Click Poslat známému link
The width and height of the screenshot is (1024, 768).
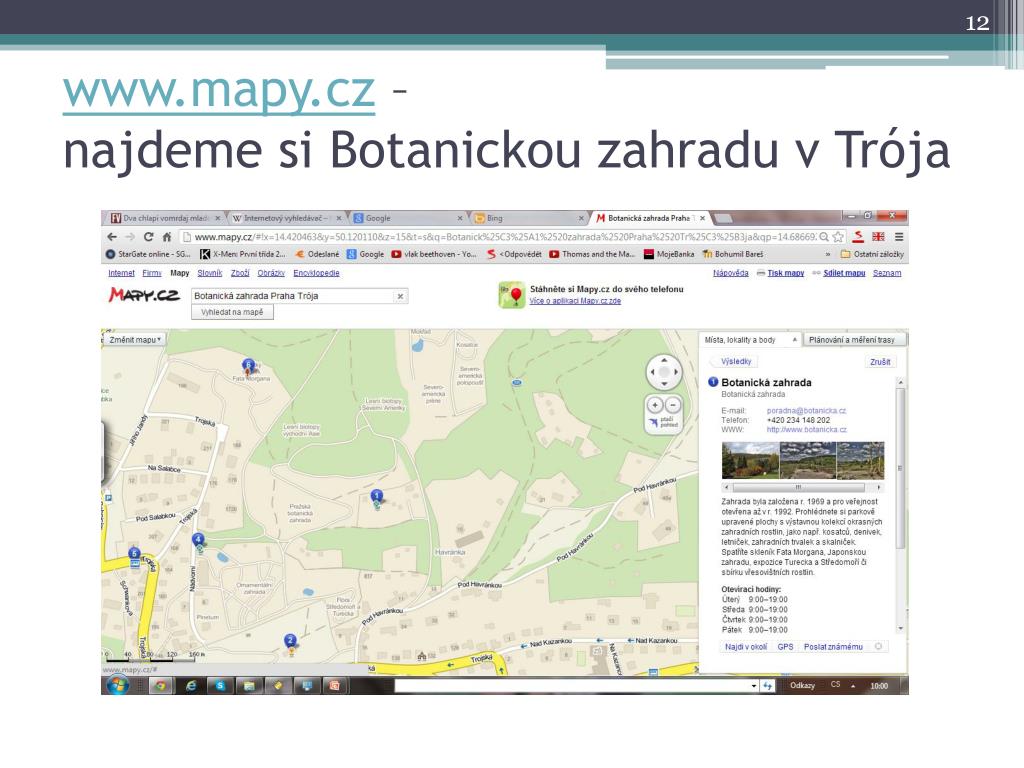pos(833,647)
